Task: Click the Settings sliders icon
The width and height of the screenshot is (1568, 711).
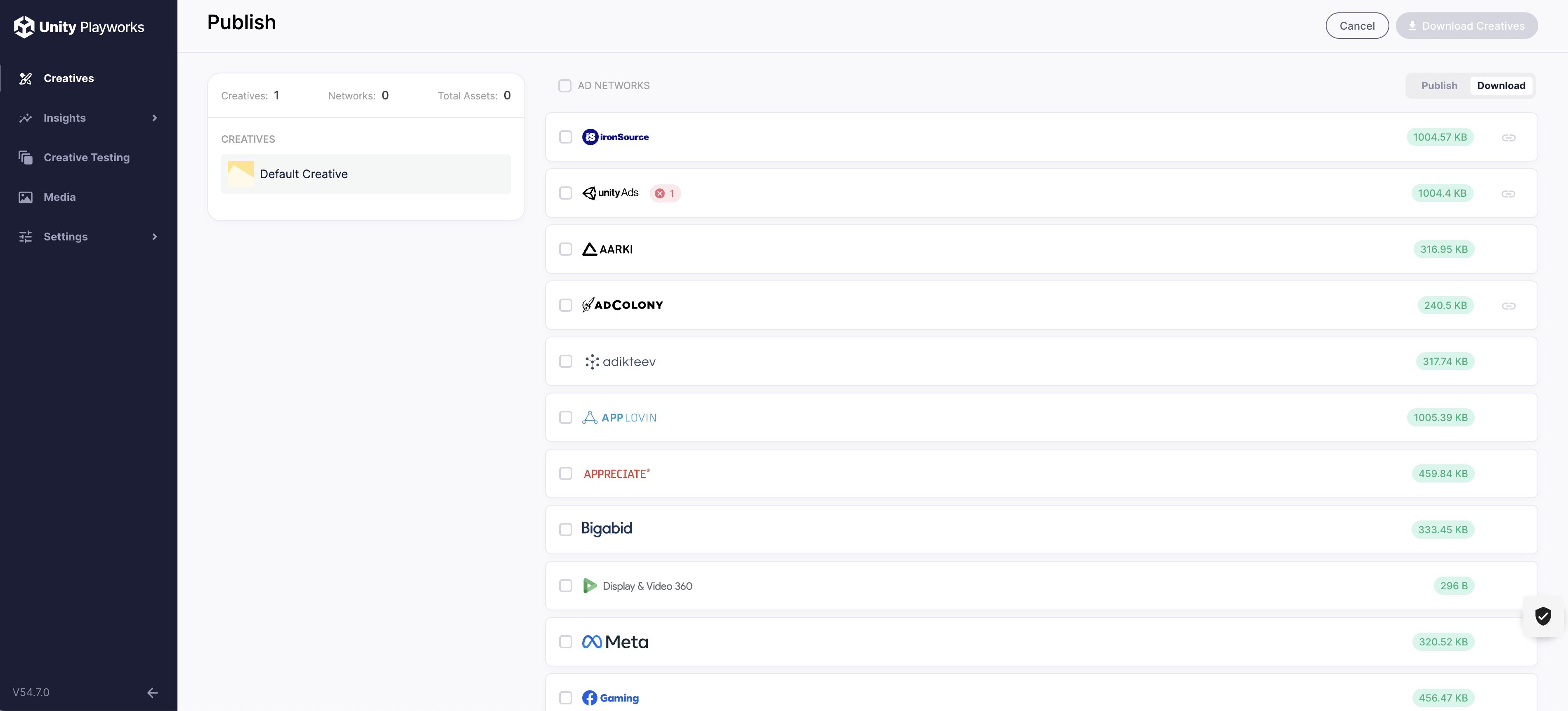Action: coord(26,237)
